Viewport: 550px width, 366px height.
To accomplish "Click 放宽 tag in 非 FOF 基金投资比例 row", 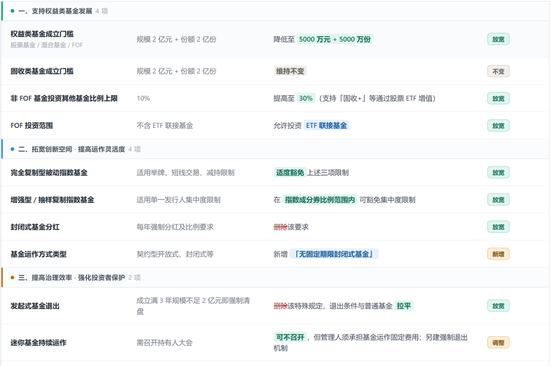I will tap(498, 98).
